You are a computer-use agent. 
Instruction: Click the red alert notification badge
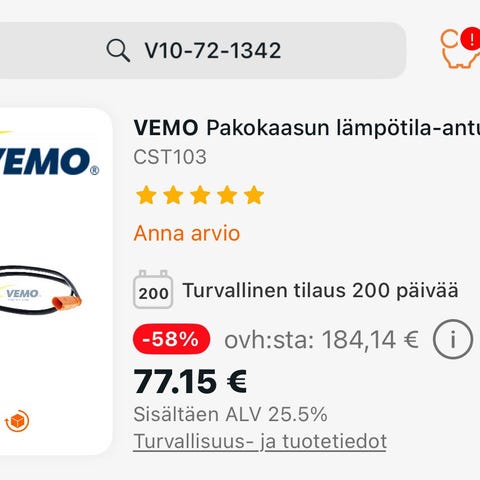point(471,40)
